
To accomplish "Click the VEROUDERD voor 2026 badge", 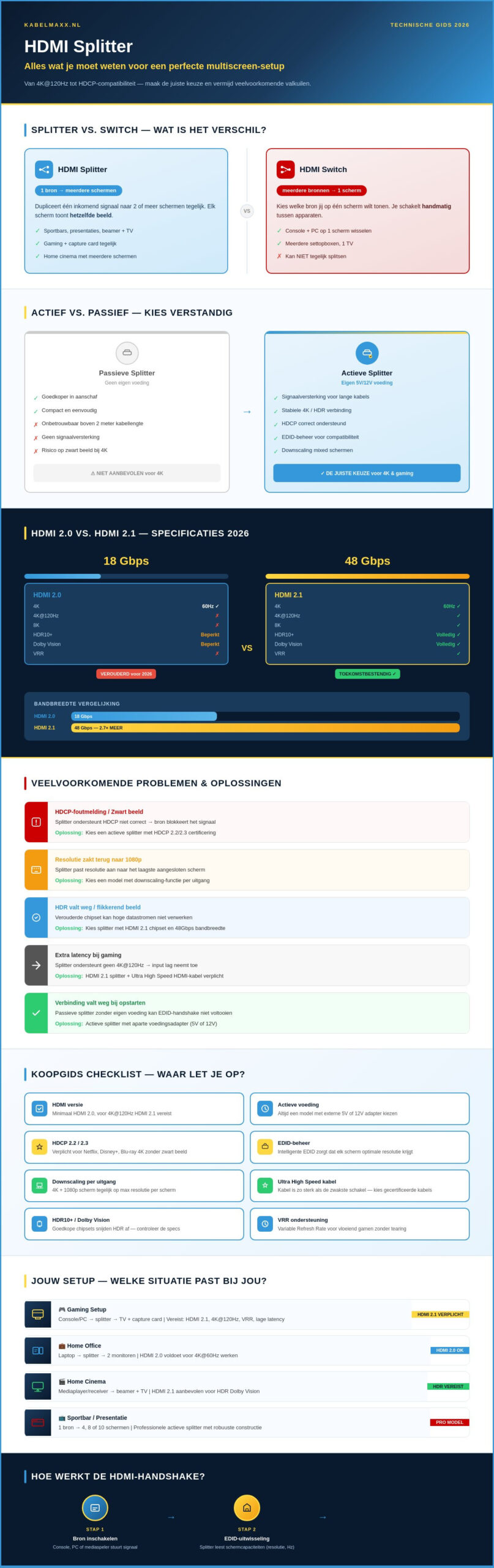I will (x=126, y=674).
